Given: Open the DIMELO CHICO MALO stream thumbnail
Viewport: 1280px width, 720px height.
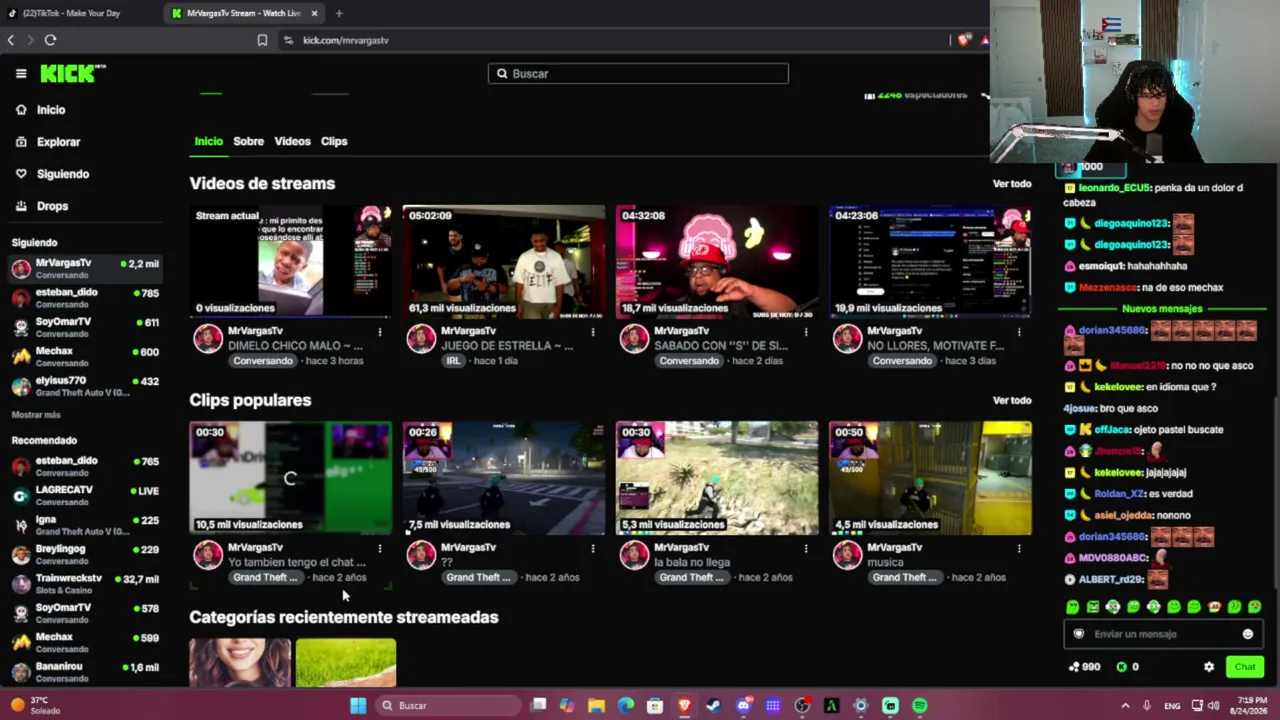Looking at the screenshot, I should coord(291,262).
